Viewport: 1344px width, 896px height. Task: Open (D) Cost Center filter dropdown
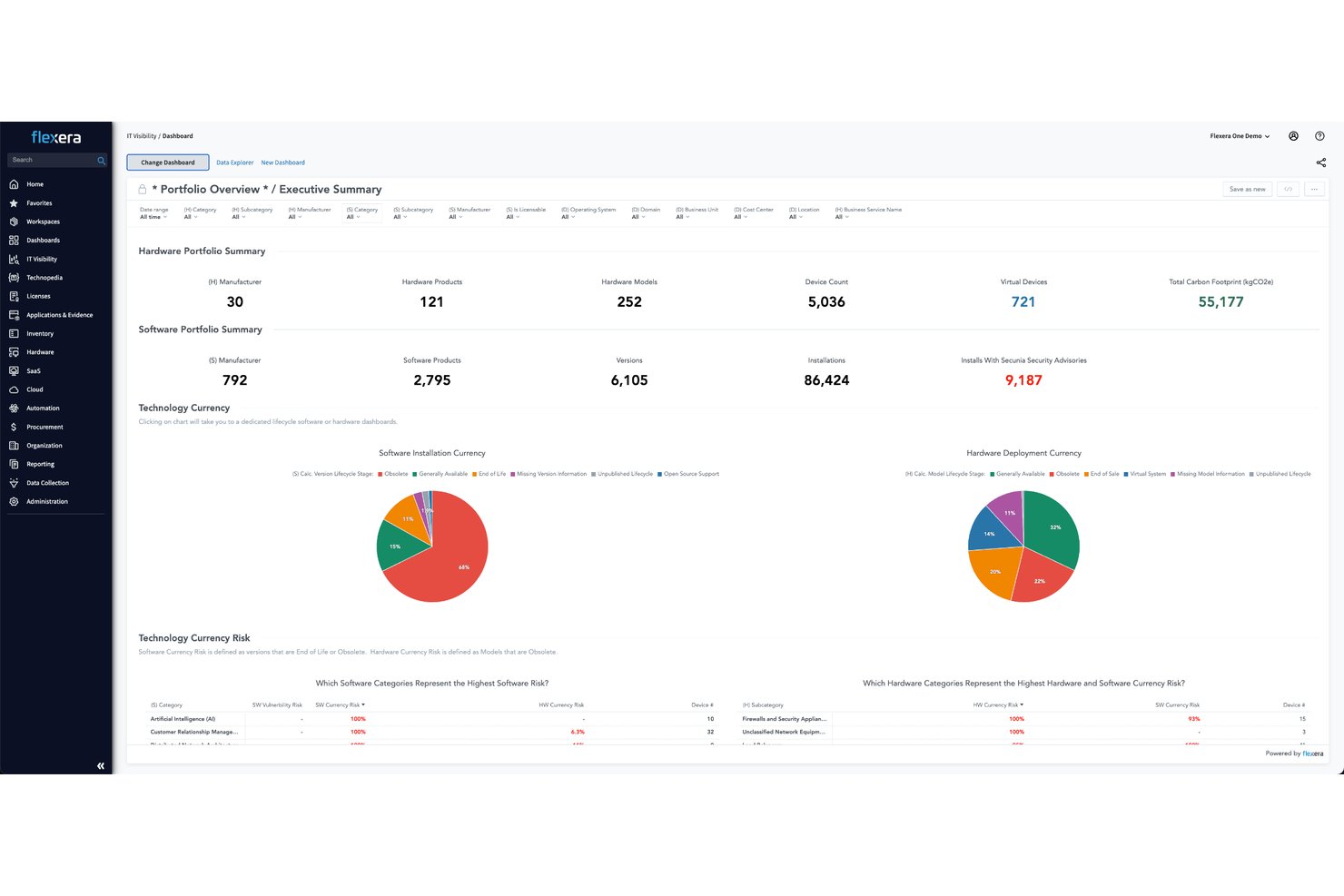pos(754,213)
